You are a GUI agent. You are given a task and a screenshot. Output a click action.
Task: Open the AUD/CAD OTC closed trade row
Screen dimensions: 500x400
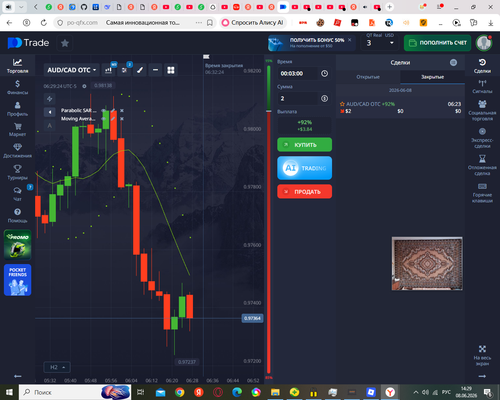pos(400,108)
